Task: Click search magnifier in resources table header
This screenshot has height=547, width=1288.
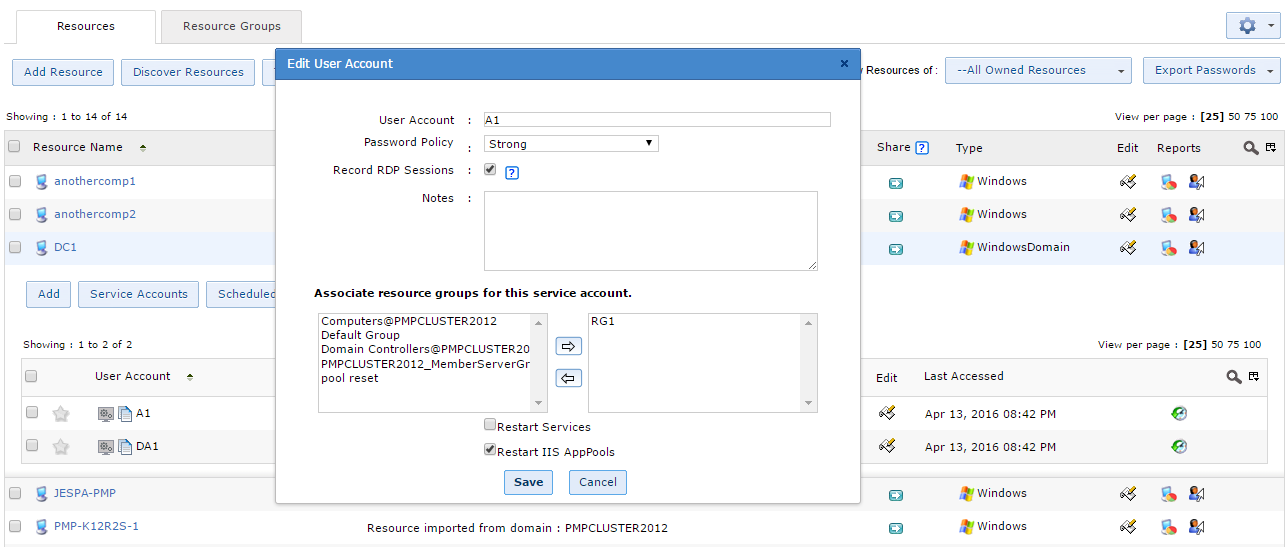Action: [x=1250, y=148]
